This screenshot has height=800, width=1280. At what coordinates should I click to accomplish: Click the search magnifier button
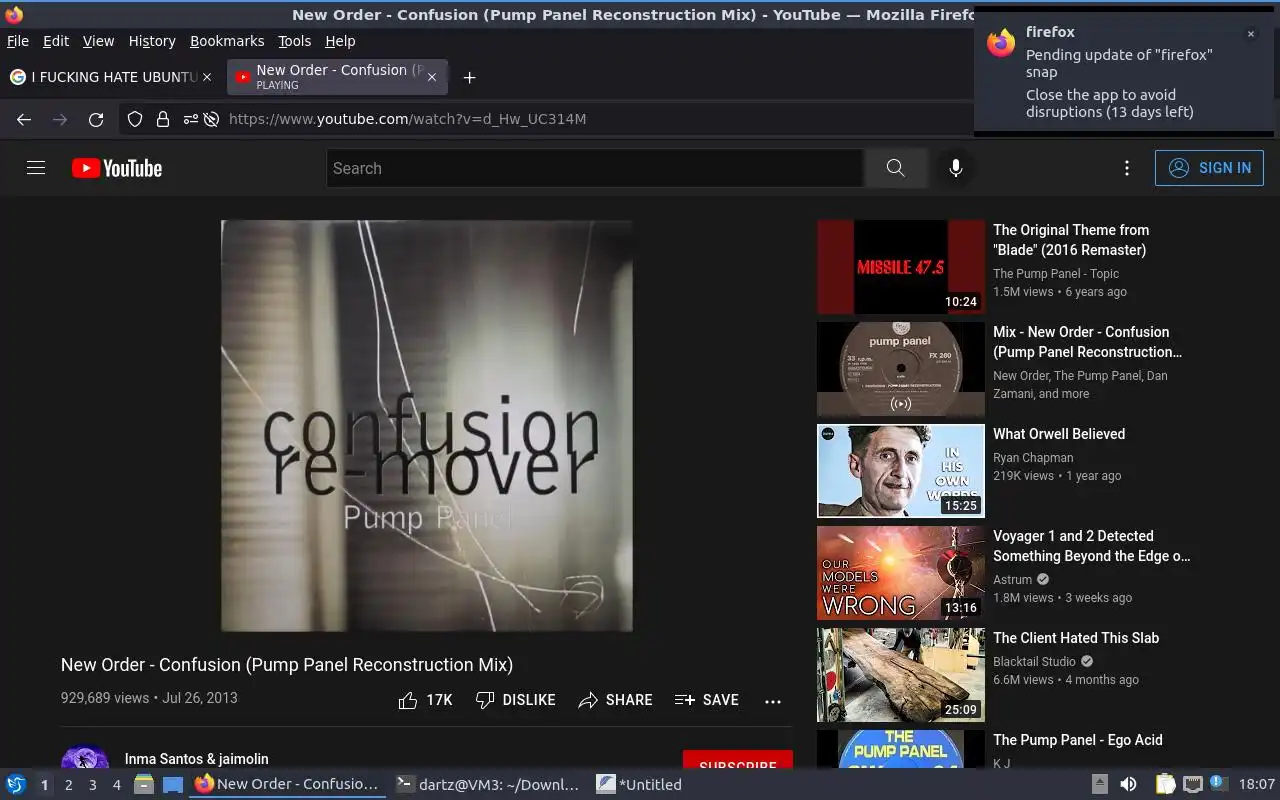pyautogui.click(x=895, y=168)
